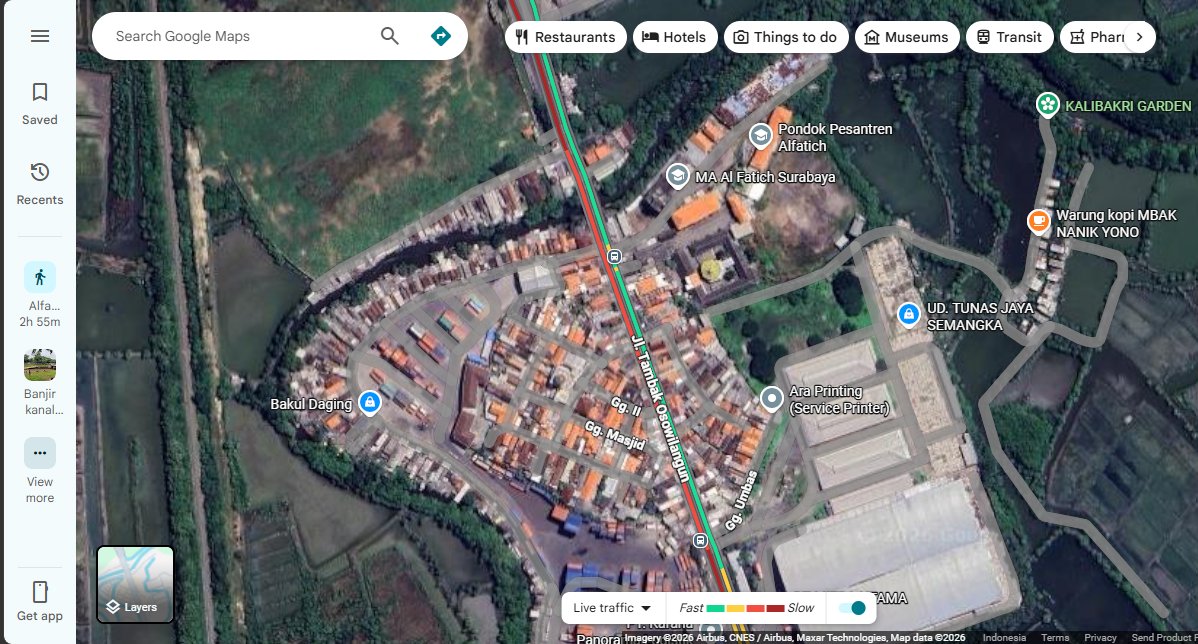The height and width of the screenshot is (644, 1198).
Task: Open the Alfa walking route shortcut
Action: pos(40,295)
